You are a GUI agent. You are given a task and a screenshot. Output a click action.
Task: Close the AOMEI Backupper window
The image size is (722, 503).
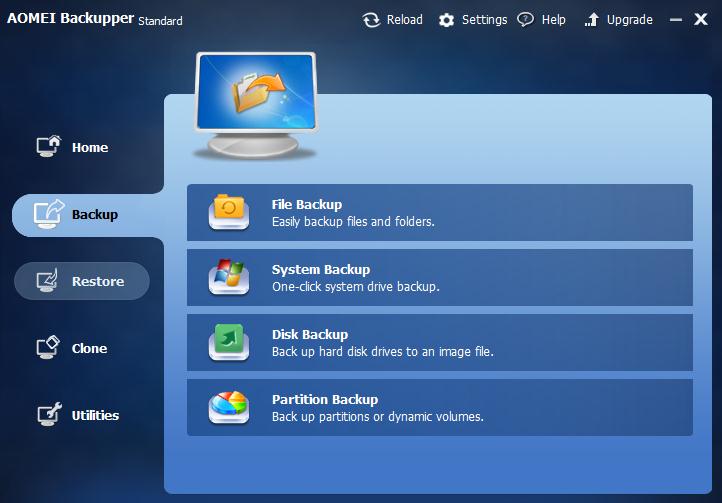click(x=701, y=19)
